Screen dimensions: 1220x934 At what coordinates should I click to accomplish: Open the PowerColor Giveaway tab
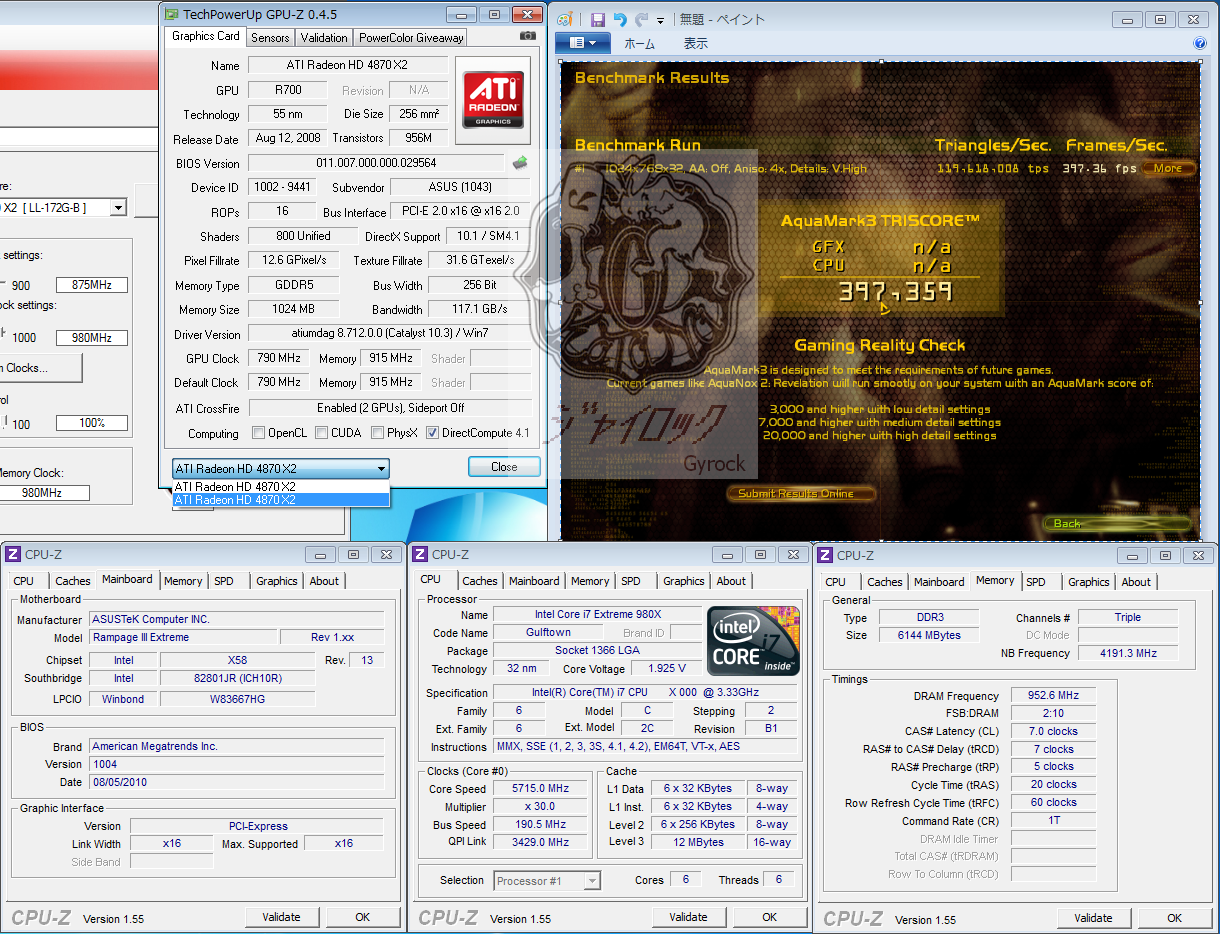point(411,37)
